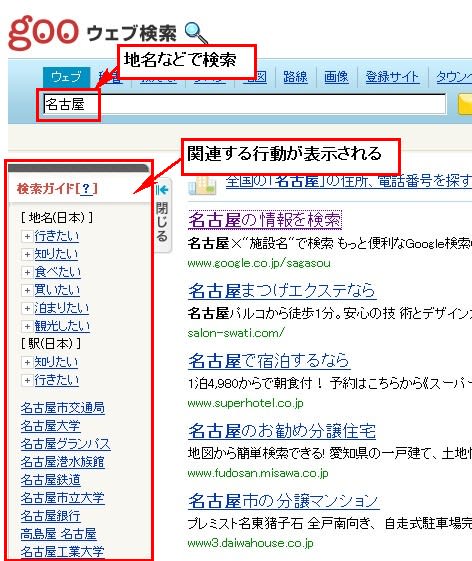The width and height of the screenshot is (472, 561).
Task: Open the 名古屋市の分譲マンション result
Action: click(x=284, y=501)
